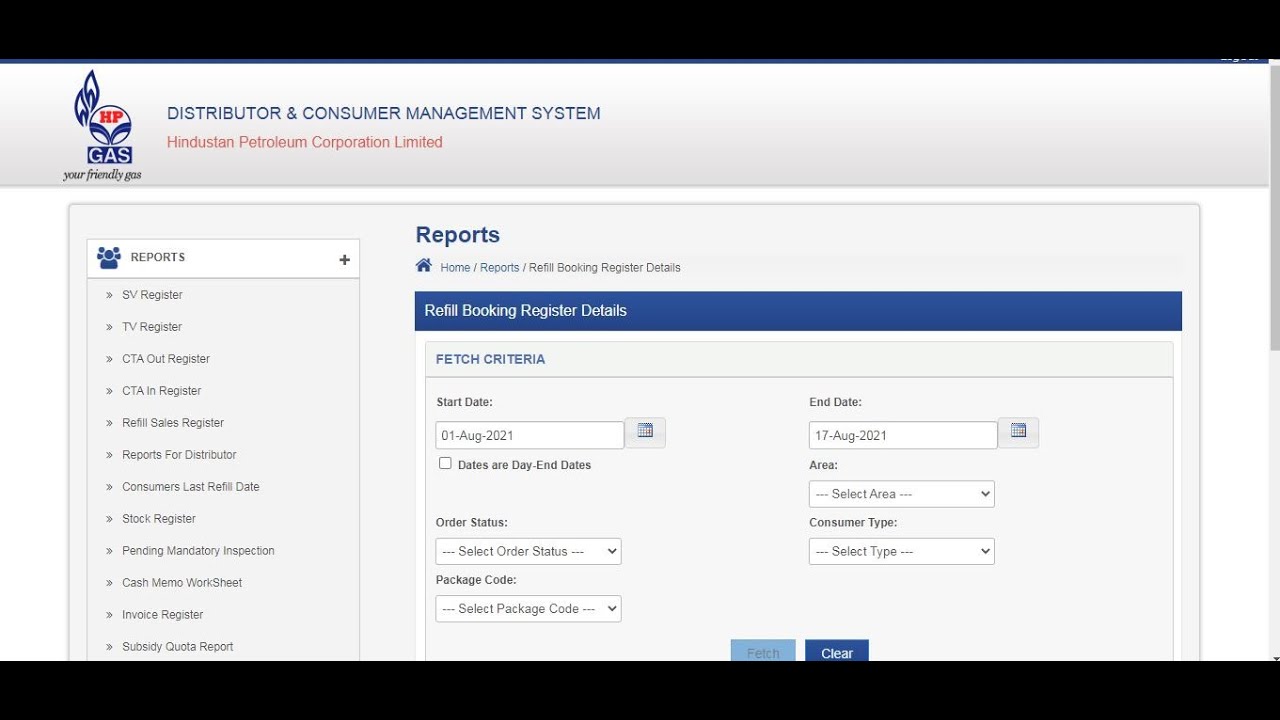The width and height of the screenshot is (1280, 720).
Task: Open Invoice Register report
Action: tap(162, 615)
